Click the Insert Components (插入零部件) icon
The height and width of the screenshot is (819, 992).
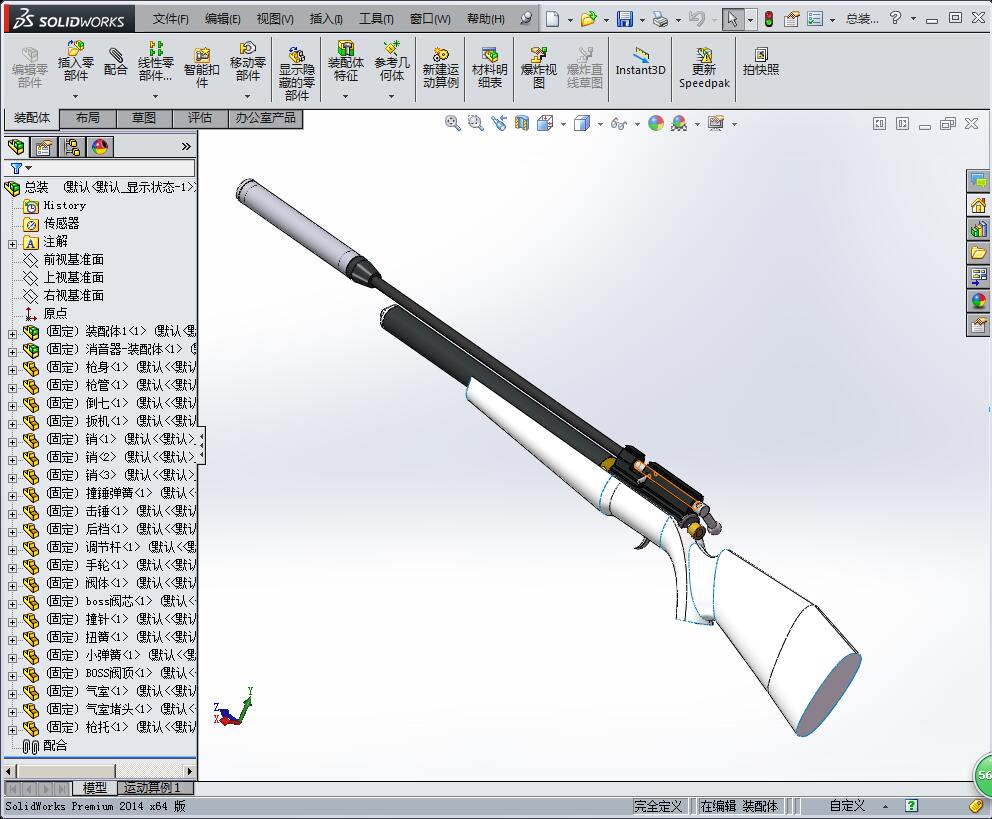click(x=75, y=61)
